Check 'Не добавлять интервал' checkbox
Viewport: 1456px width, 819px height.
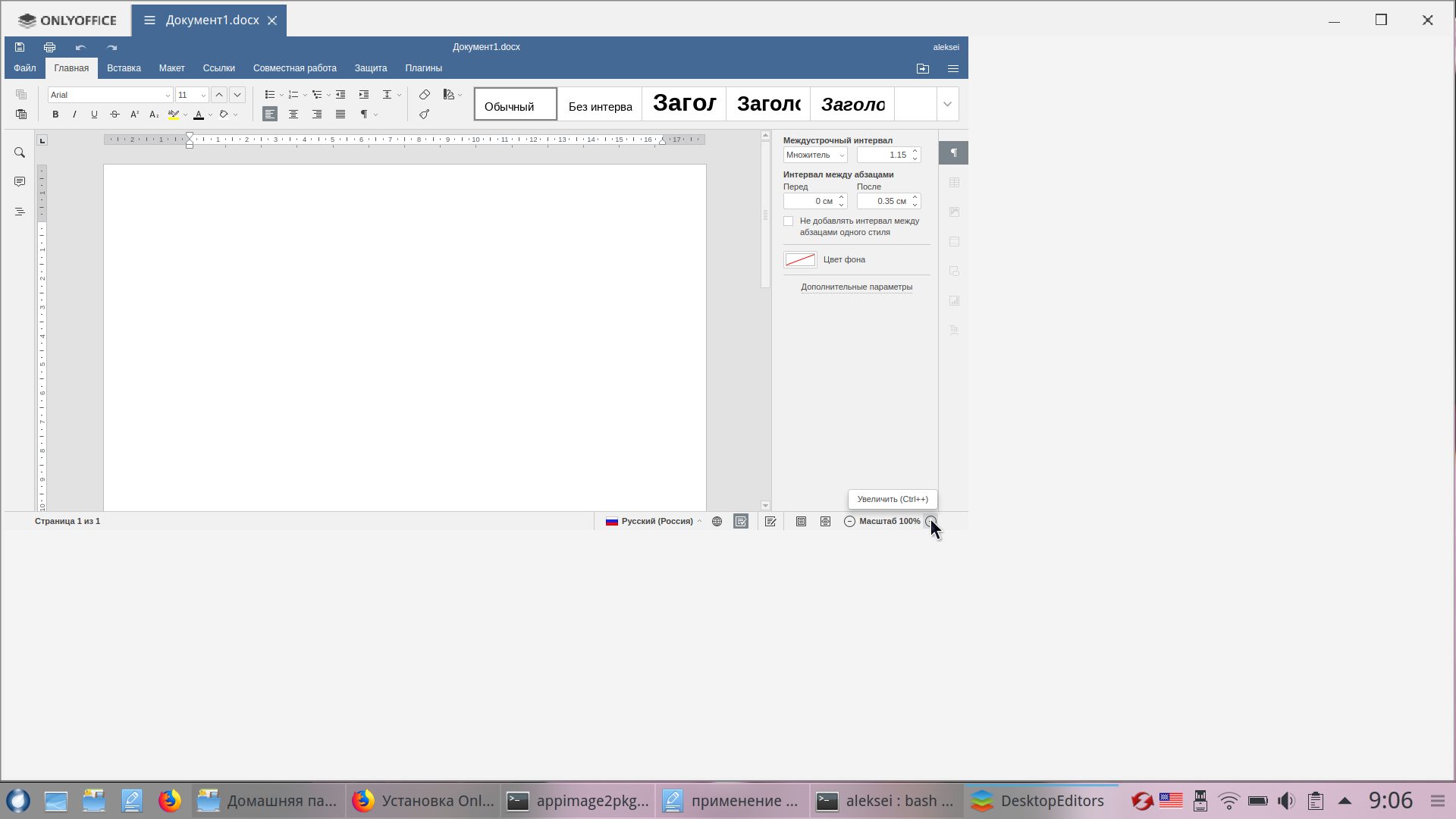789,221
